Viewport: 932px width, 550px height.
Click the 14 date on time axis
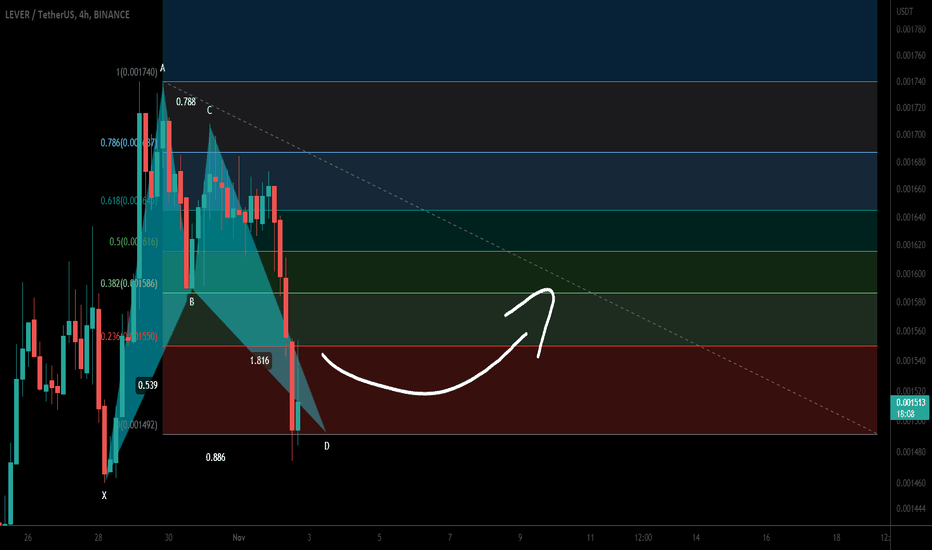pyautogui.click(x=695, y=538)
